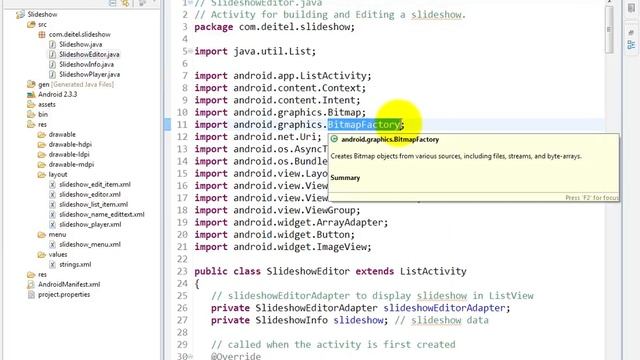Viewport: 640px width, 360px height.
Task: Select SlideshowPlayer.java in the package tree
Action: coord(90,74)
